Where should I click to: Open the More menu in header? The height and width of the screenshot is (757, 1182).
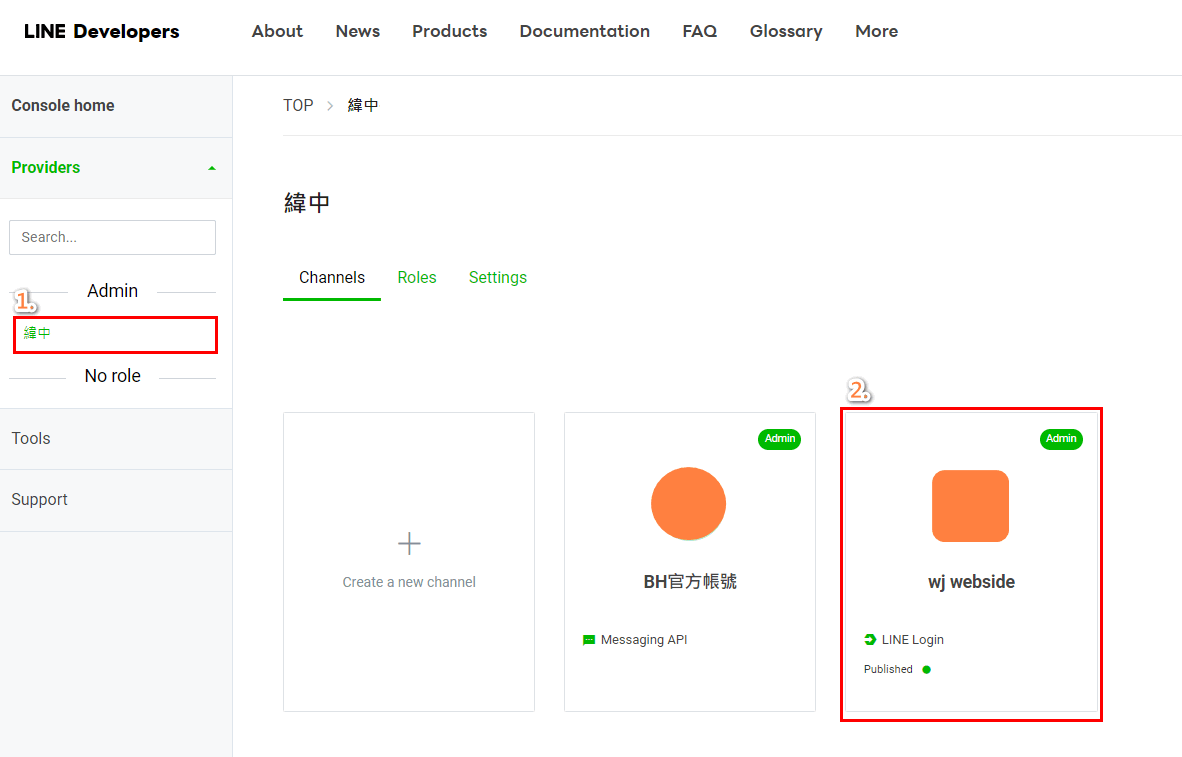(876, 31)
